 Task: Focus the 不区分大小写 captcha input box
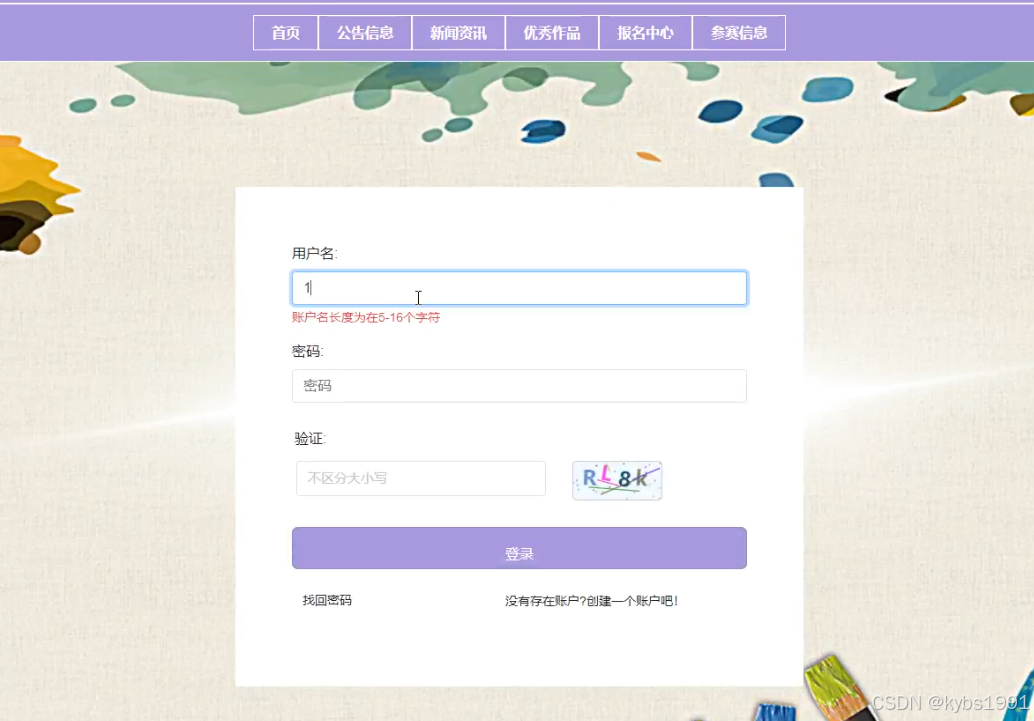421,478
